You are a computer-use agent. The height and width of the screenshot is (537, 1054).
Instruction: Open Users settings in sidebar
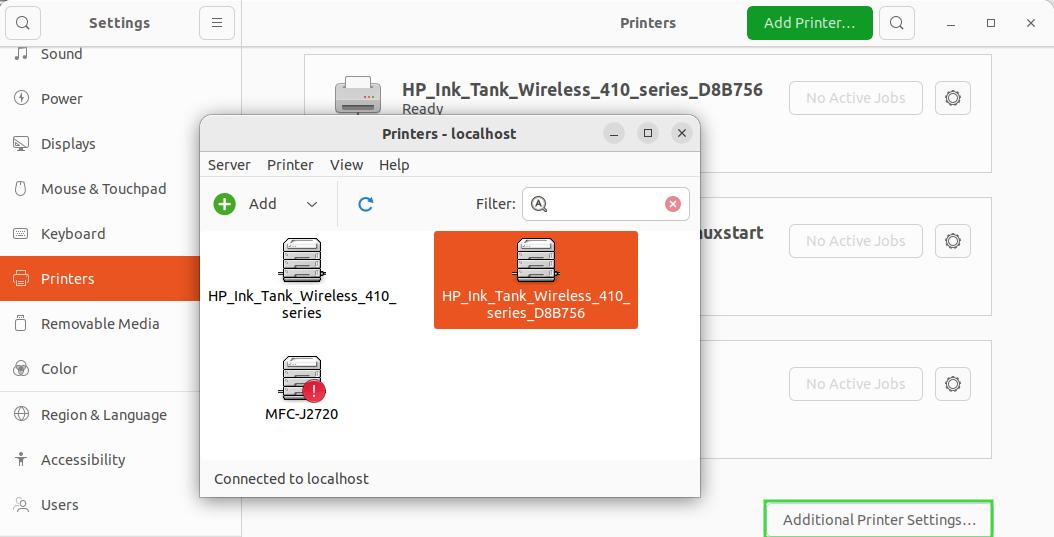click(x=120, y=505)
